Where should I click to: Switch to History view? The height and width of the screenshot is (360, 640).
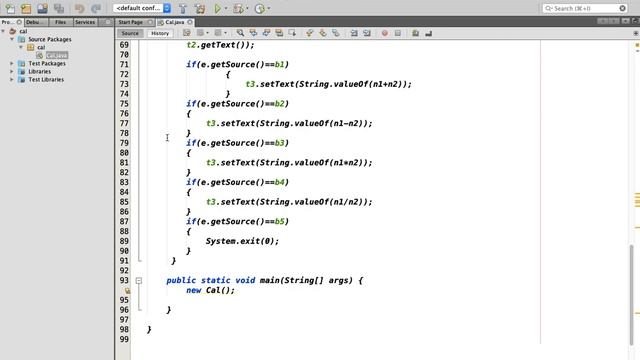[160, 33]
